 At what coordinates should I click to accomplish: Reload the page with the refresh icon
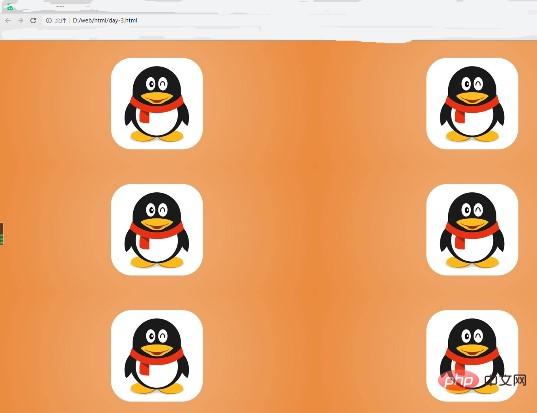(x=33, y=21)
